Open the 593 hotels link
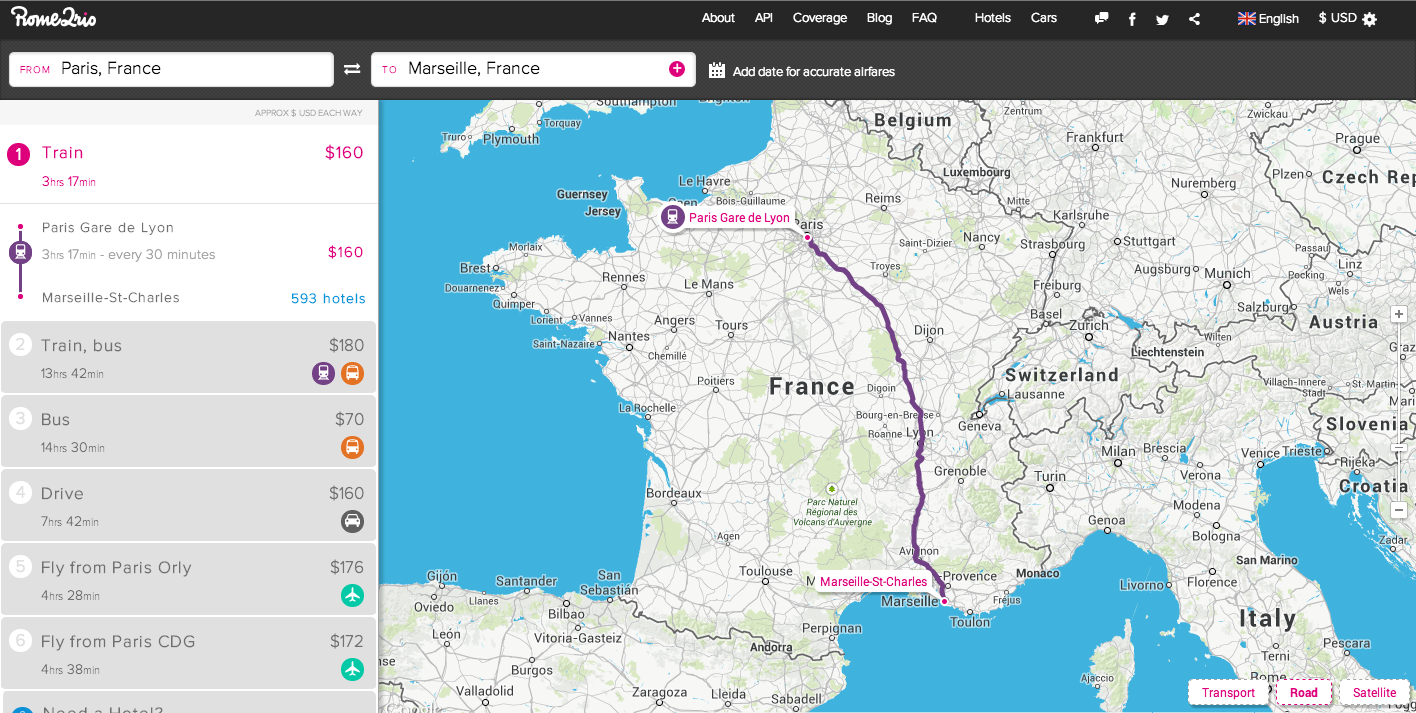This screenshot has width=1416, height=713. 328,299
